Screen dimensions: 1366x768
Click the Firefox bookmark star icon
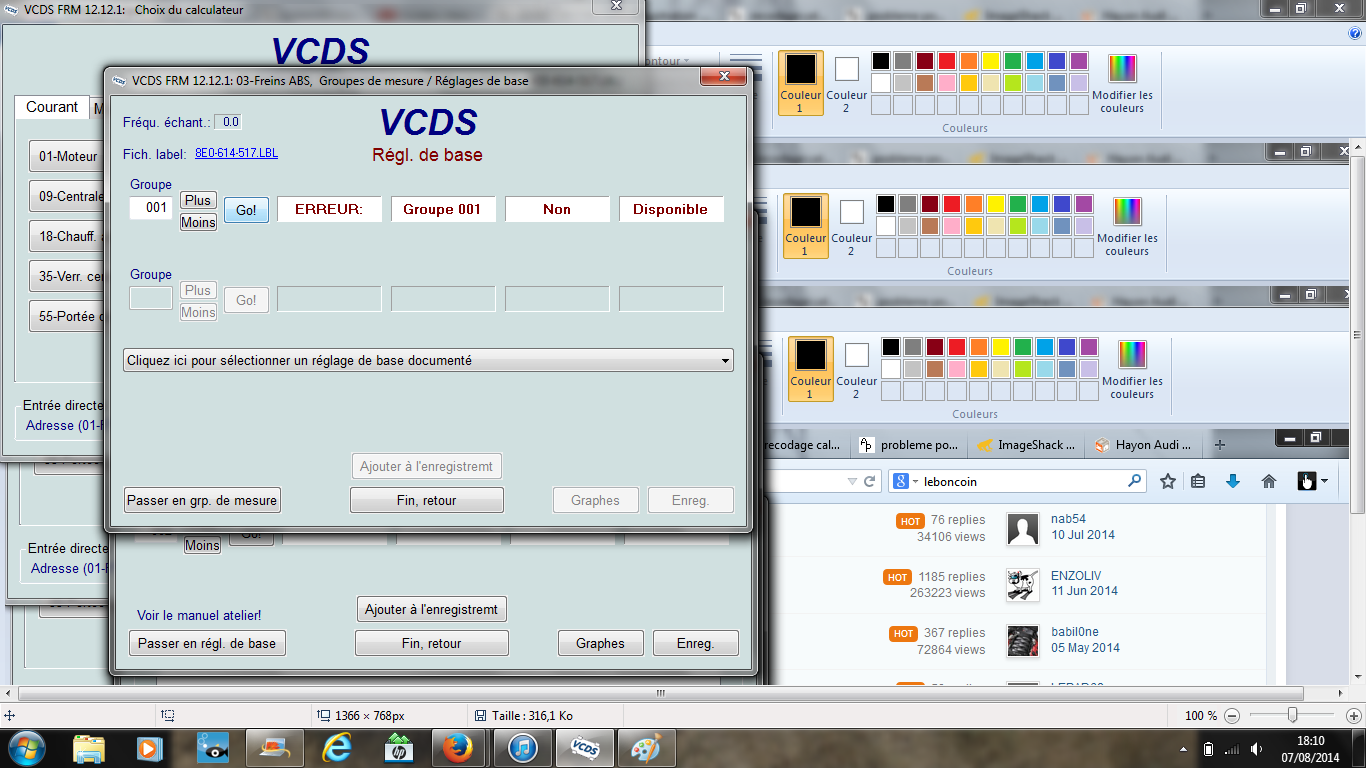point(1168,481)
